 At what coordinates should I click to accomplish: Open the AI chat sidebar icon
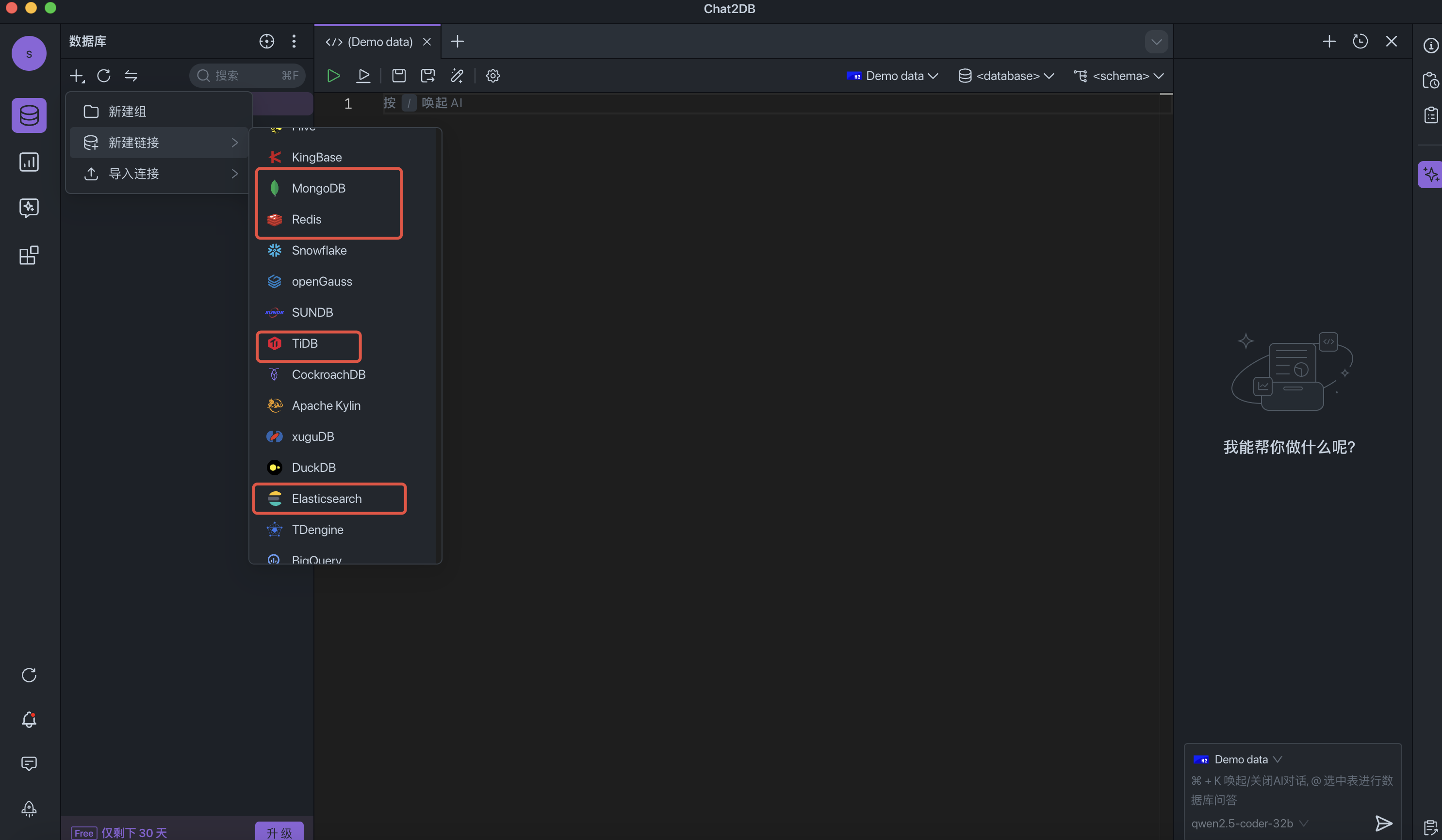[x=29, y=208]
